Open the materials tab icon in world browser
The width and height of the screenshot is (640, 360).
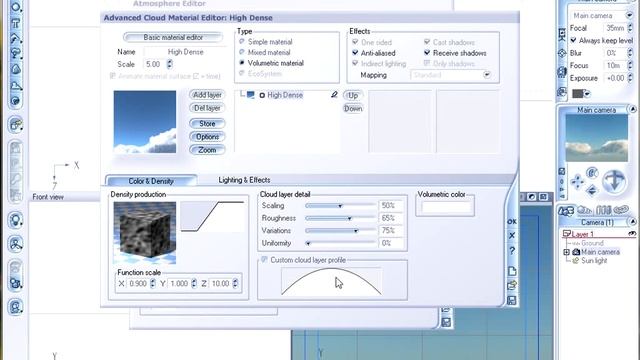584,210
